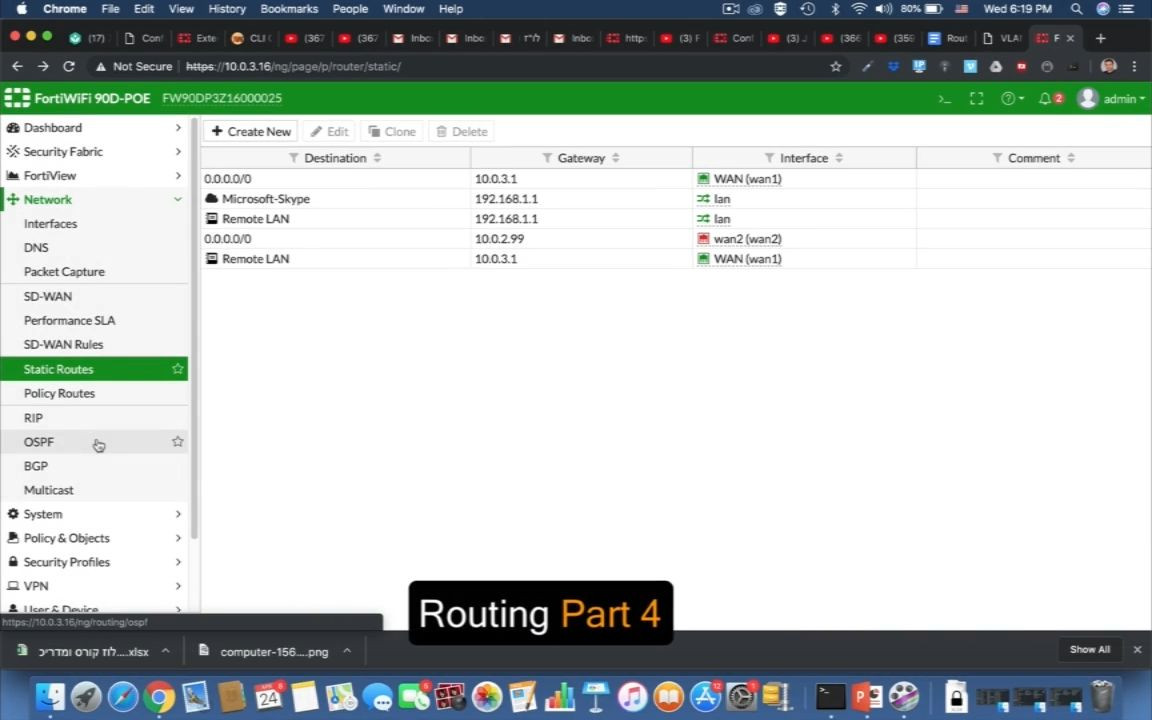Toggle the favorite star next to Static Routes

pyautogui.click(x=177, y=369)
